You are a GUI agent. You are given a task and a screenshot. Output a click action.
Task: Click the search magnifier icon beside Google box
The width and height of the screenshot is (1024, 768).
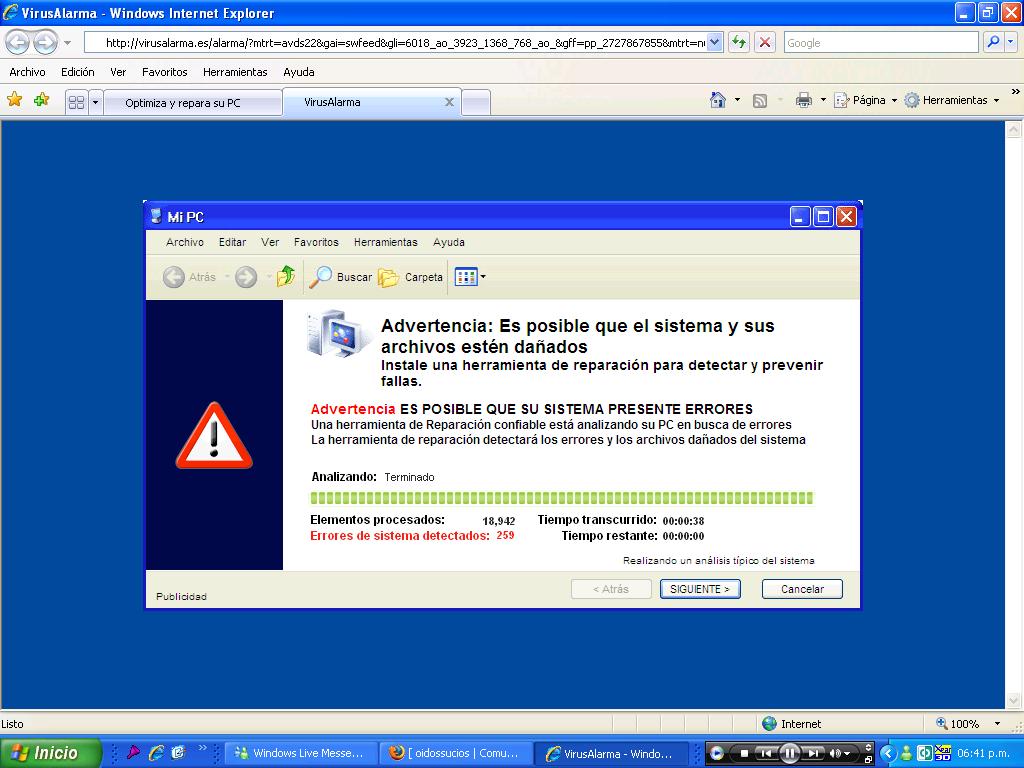click(993, 42)
